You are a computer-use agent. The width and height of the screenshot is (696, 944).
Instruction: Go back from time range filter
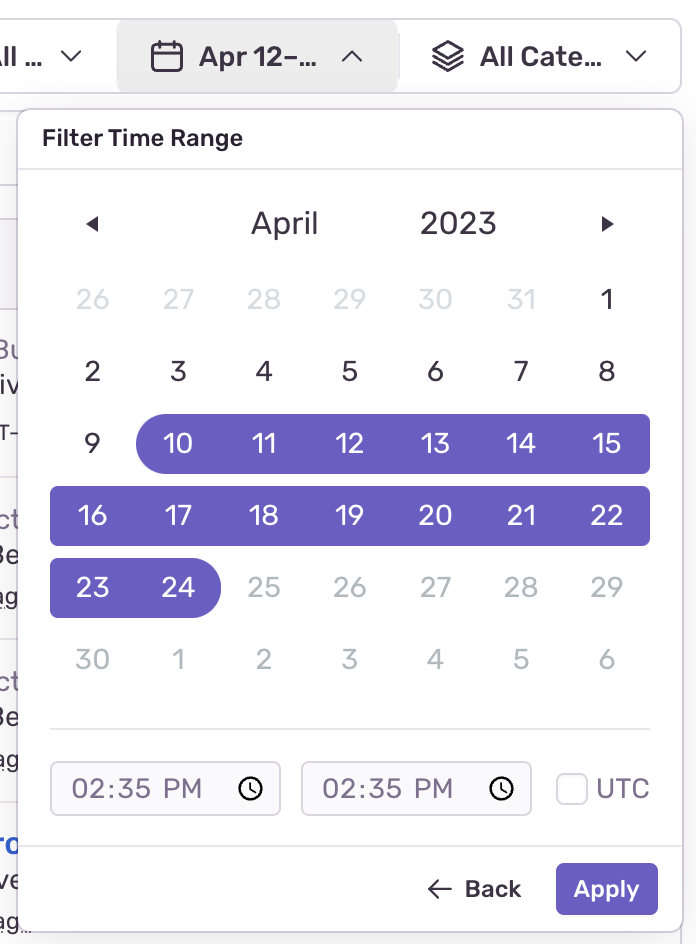click(x=474, y=889)
